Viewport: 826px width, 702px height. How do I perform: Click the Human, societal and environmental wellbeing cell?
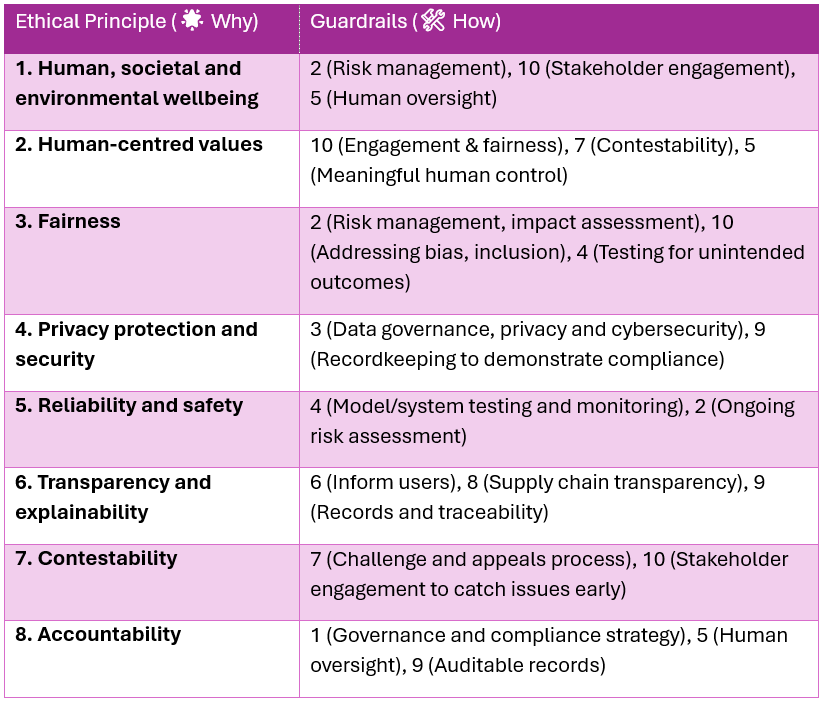pyautogui.click(x=137, y=83)
